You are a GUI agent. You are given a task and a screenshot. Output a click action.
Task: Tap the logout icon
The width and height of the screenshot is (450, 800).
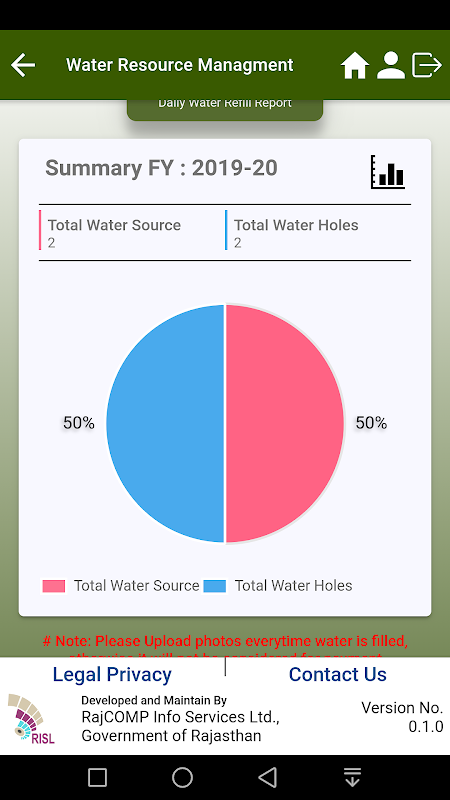(427, 65)
